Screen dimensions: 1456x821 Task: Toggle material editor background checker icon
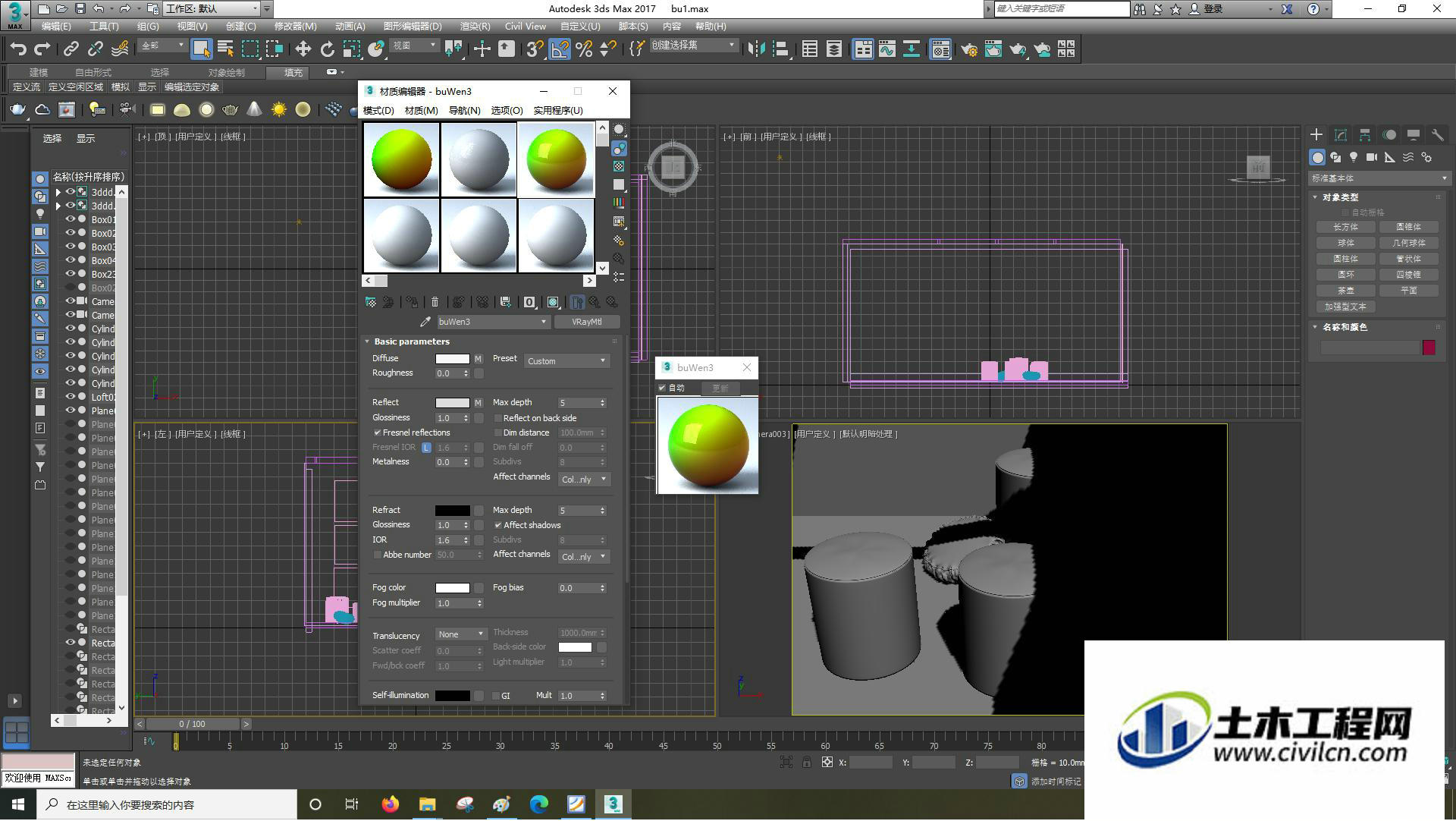point(619,166)
